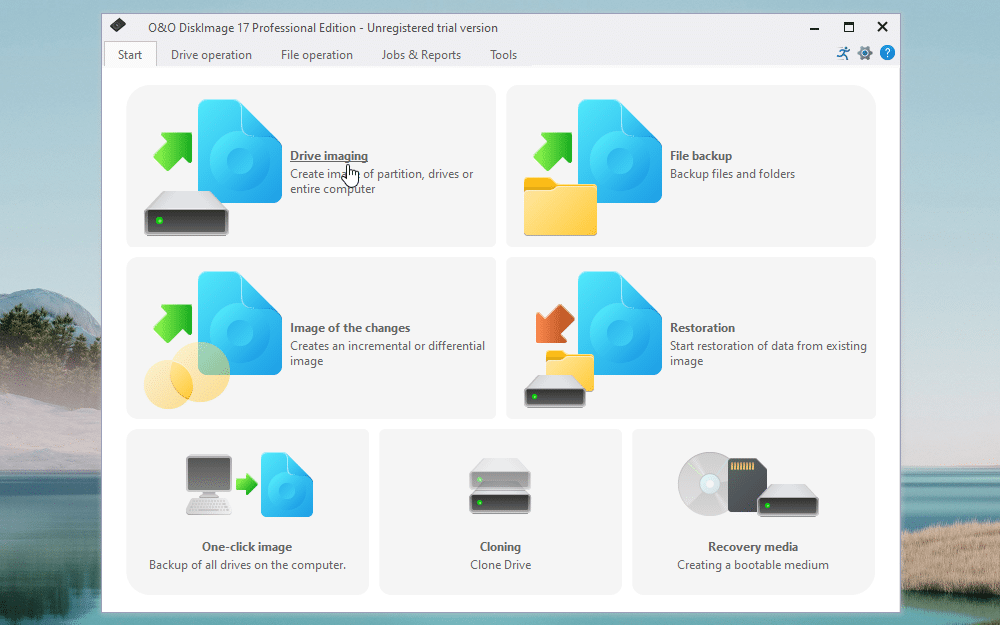Switch to Jobs & Reports
The height and width of the screenshot is (625, 1000).
[x=421, y=55]
